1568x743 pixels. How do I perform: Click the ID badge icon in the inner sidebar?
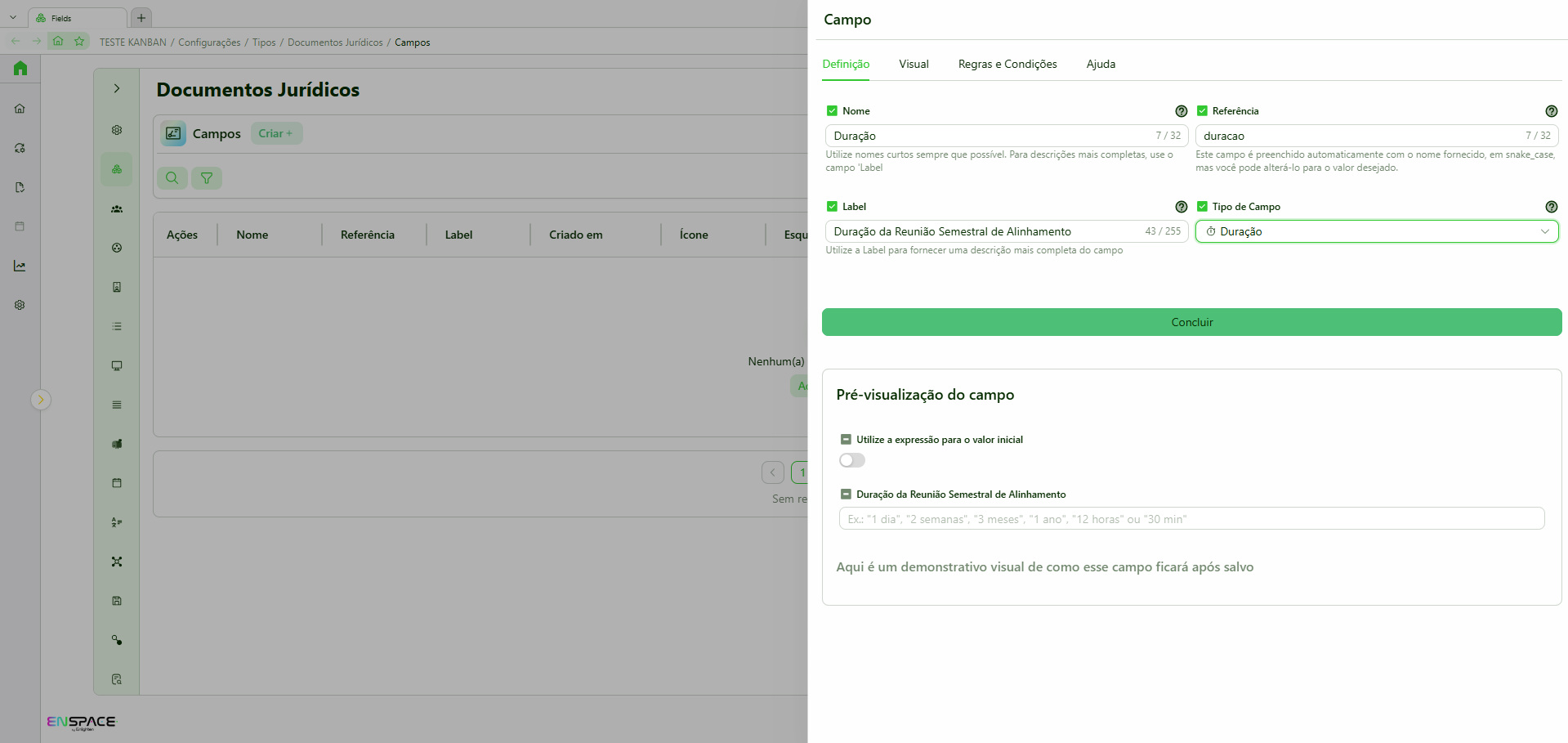117,287
